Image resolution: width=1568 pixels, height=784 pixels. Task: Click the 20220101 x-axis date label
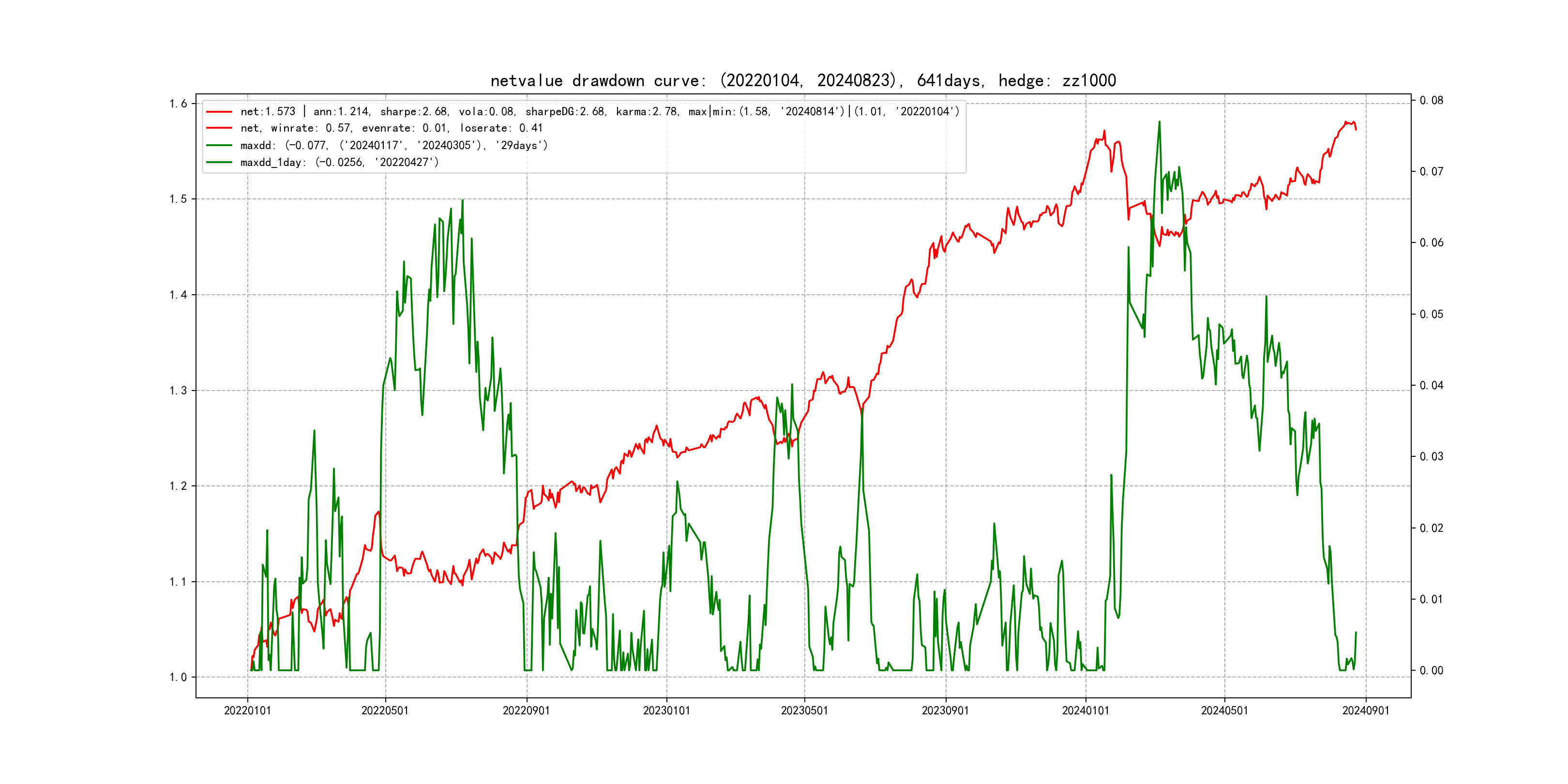pyautogui.click(x=247, y=710)
